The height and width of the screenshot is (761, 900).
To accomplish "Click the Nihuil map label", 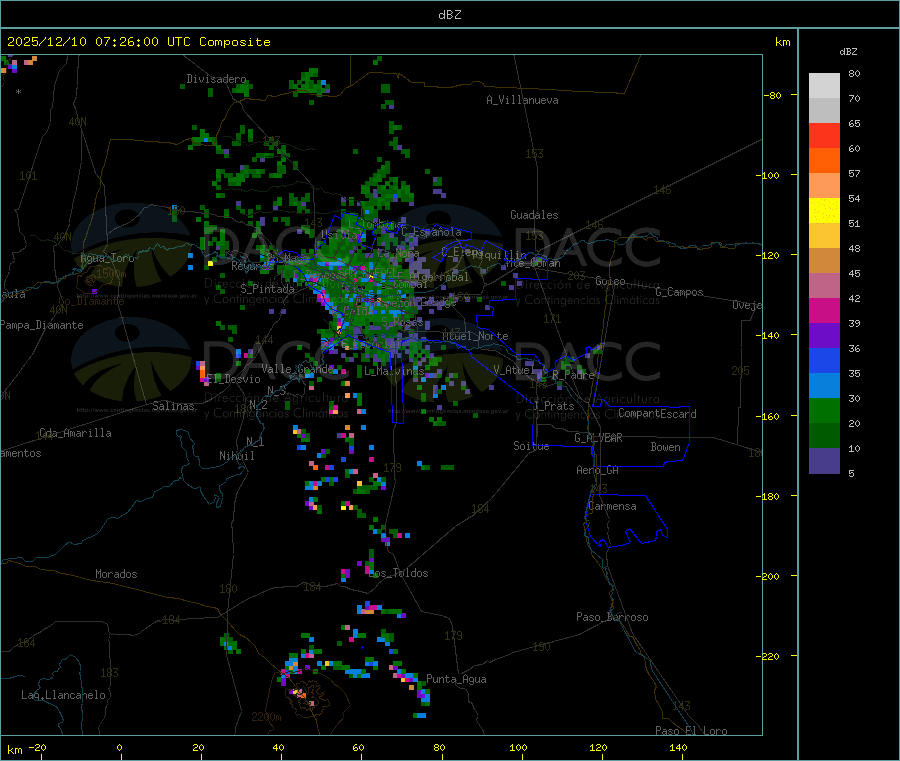I will (x=237, y=456).
